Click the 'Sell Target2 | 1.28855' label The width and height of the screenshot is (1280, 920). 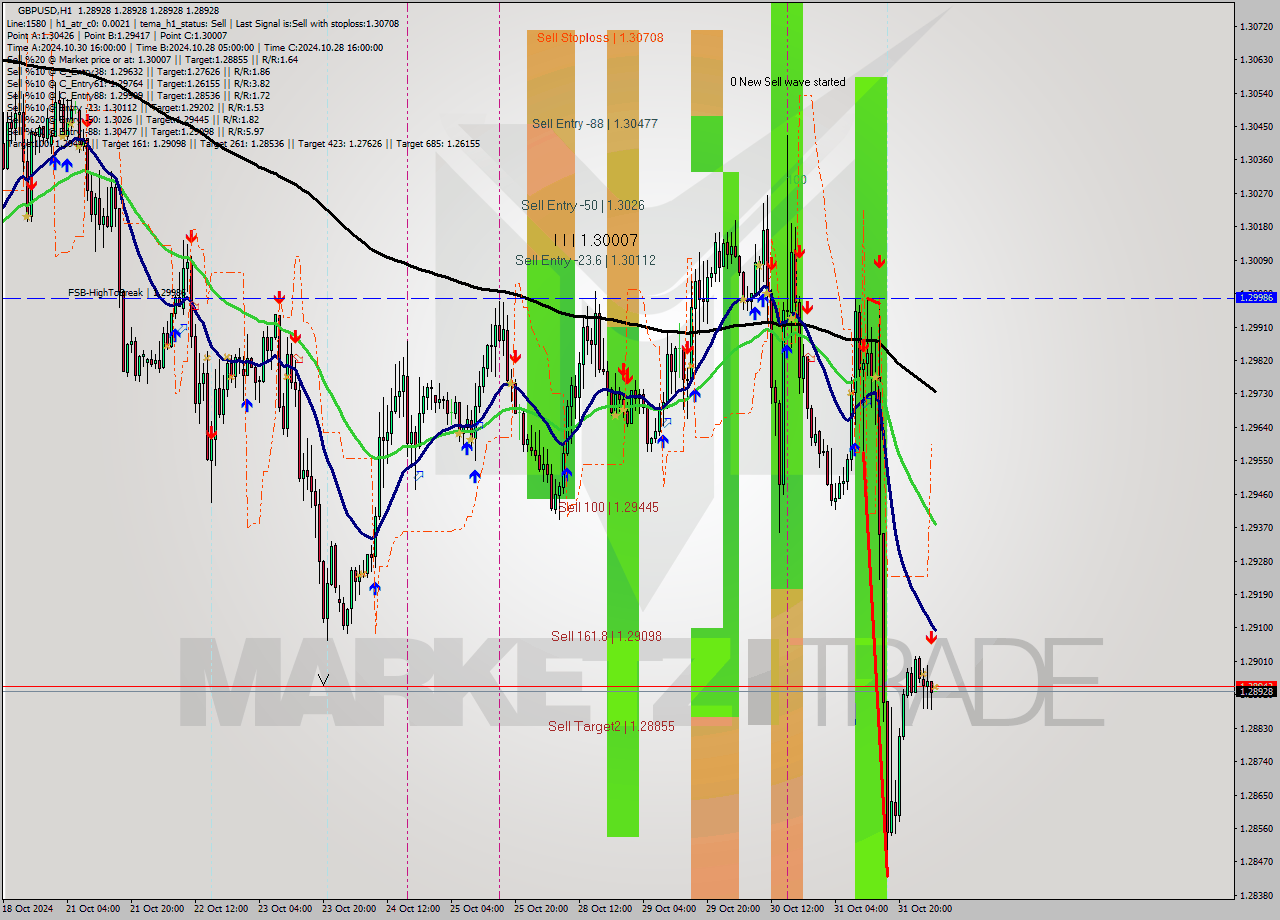tap(611, 727)
